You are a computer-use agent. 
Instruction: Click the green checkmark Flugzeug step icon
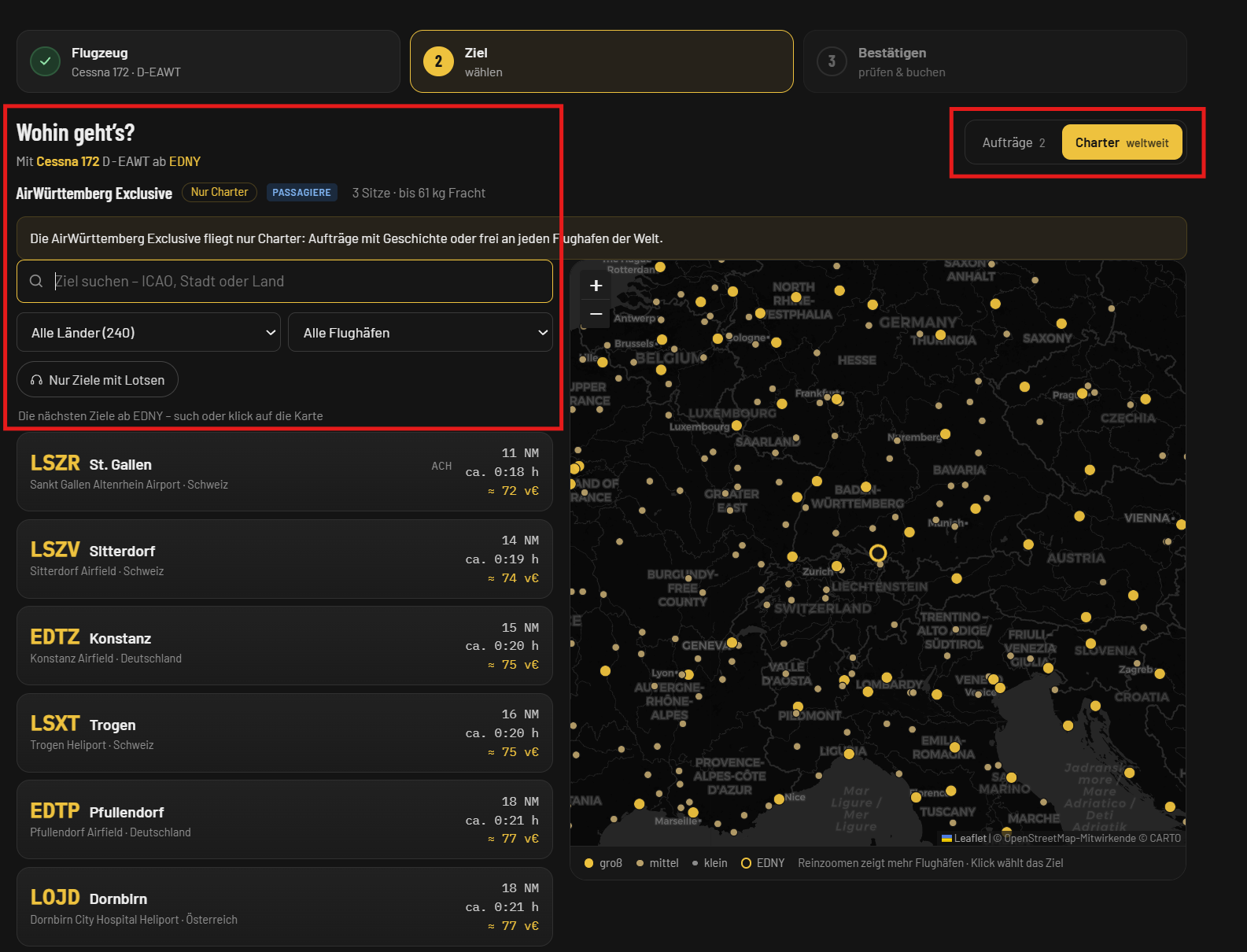(x=46, y=61)
